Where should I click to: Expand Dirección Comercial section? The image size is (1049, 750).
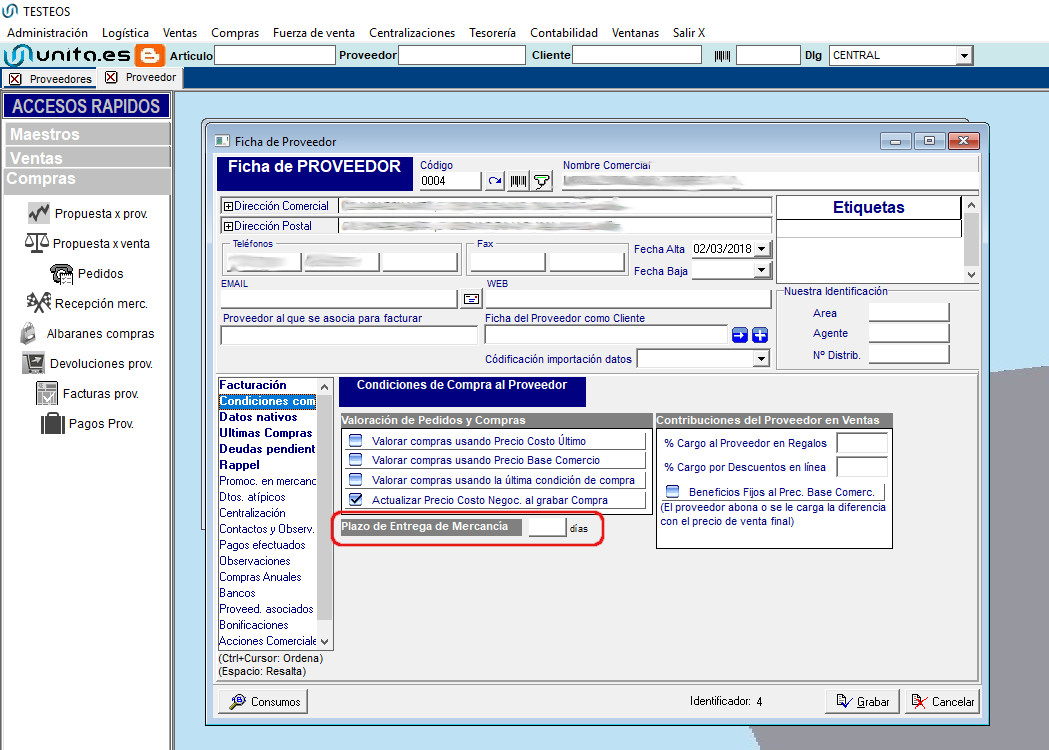pyautogui.click(x=228, y=206)
